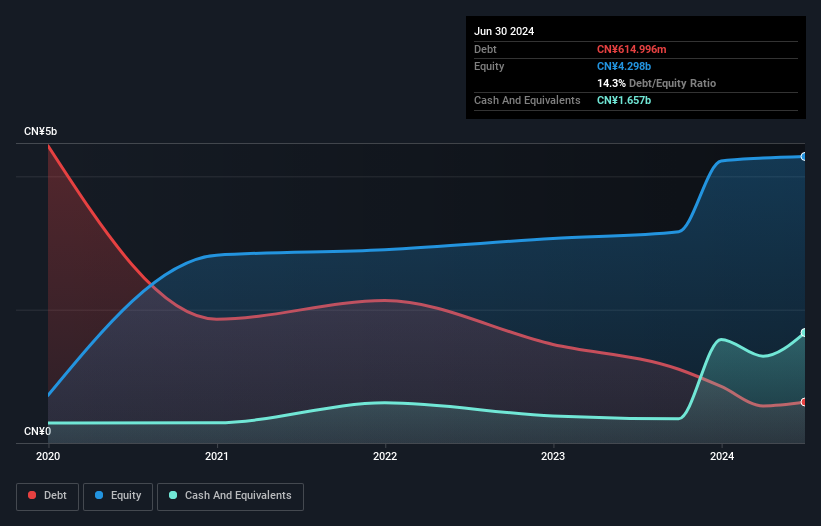Click the 2022 x-axis label
Screen dimensions: 821x526
click(385, 456)
